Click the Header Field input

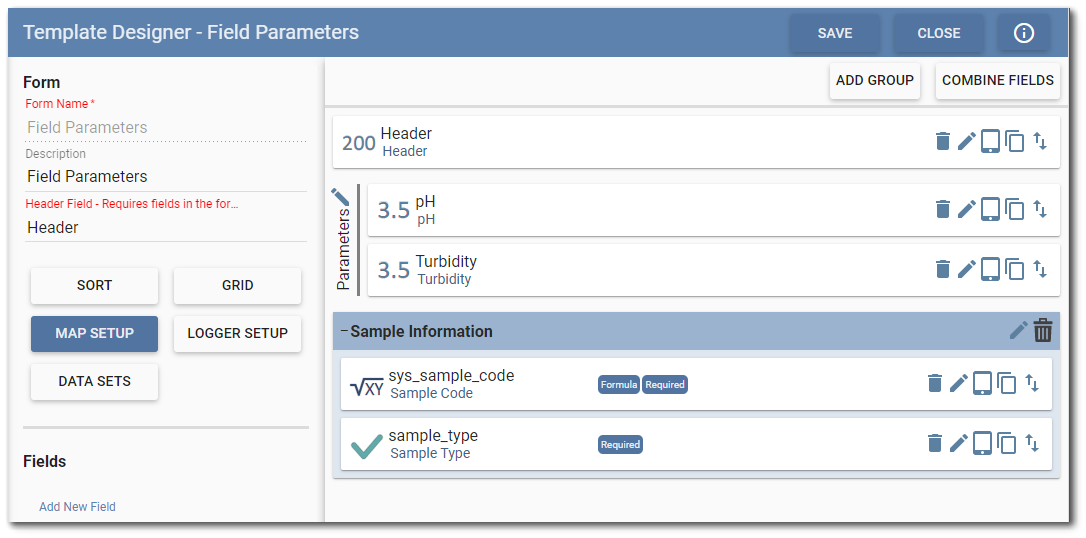[x=165, y=227]
